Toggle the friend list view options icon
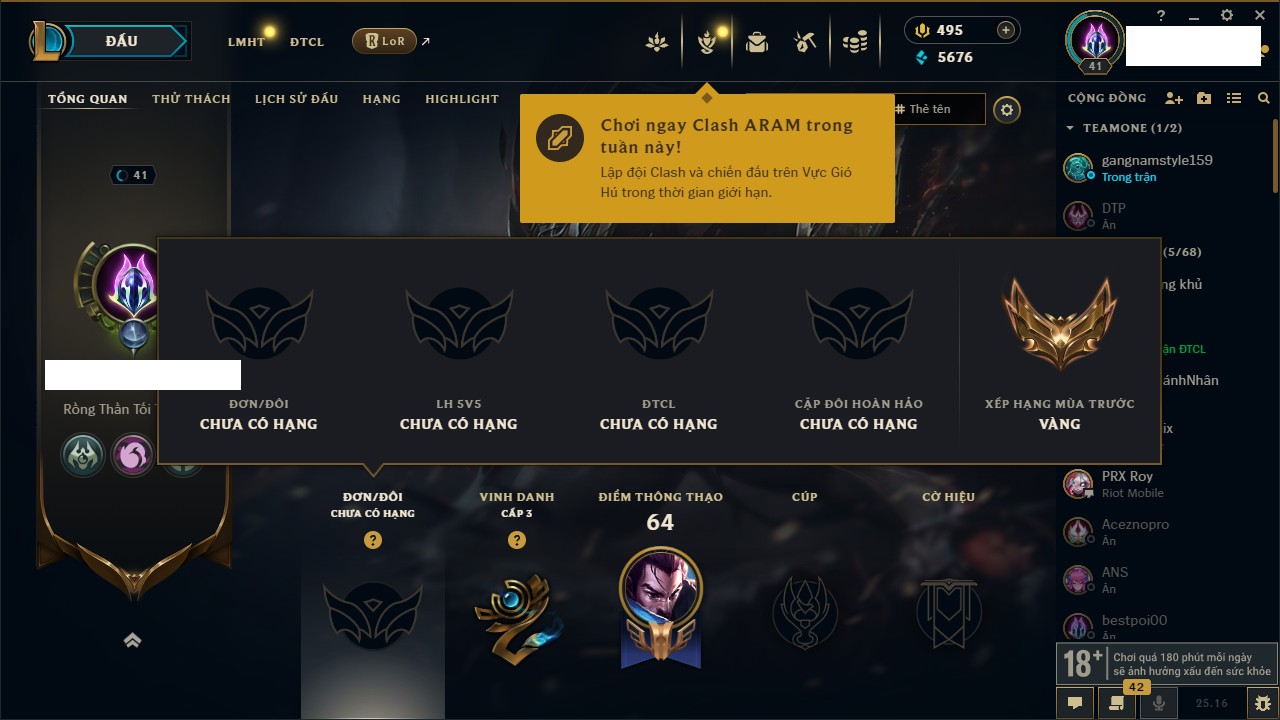Image resolution: width=1280 pixels, height=720 pixels. click(1234, 98)
